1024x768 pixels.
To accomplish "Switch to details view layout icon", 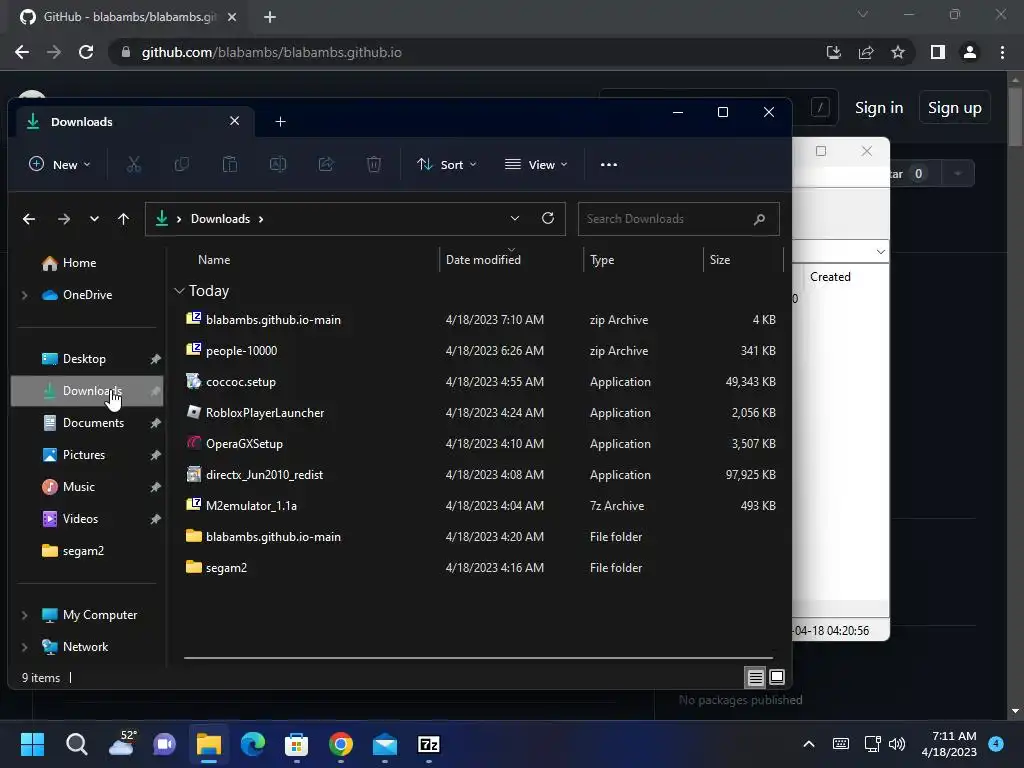I will coord(755,677).
